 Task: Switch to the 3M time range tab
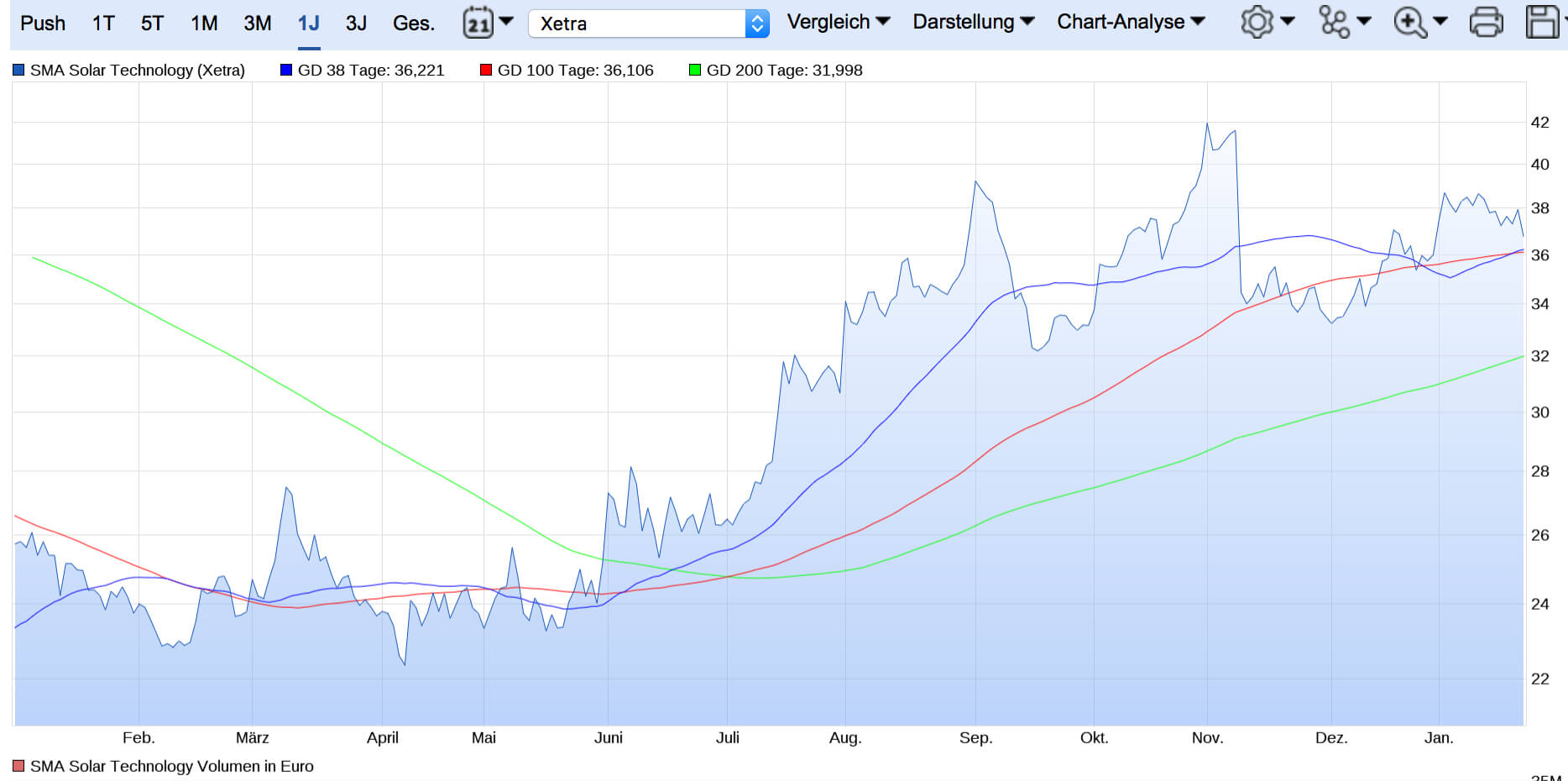tap(257, 24)
